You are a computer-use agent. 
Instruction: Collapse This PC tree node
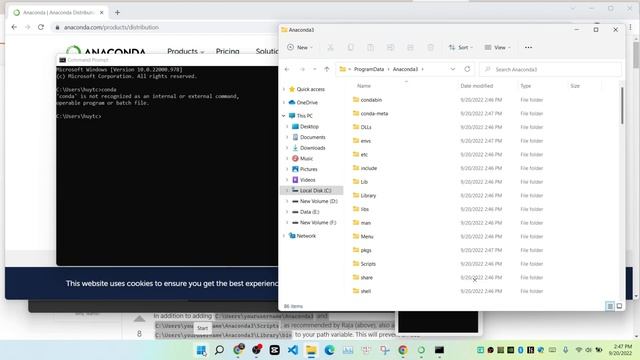284,116
